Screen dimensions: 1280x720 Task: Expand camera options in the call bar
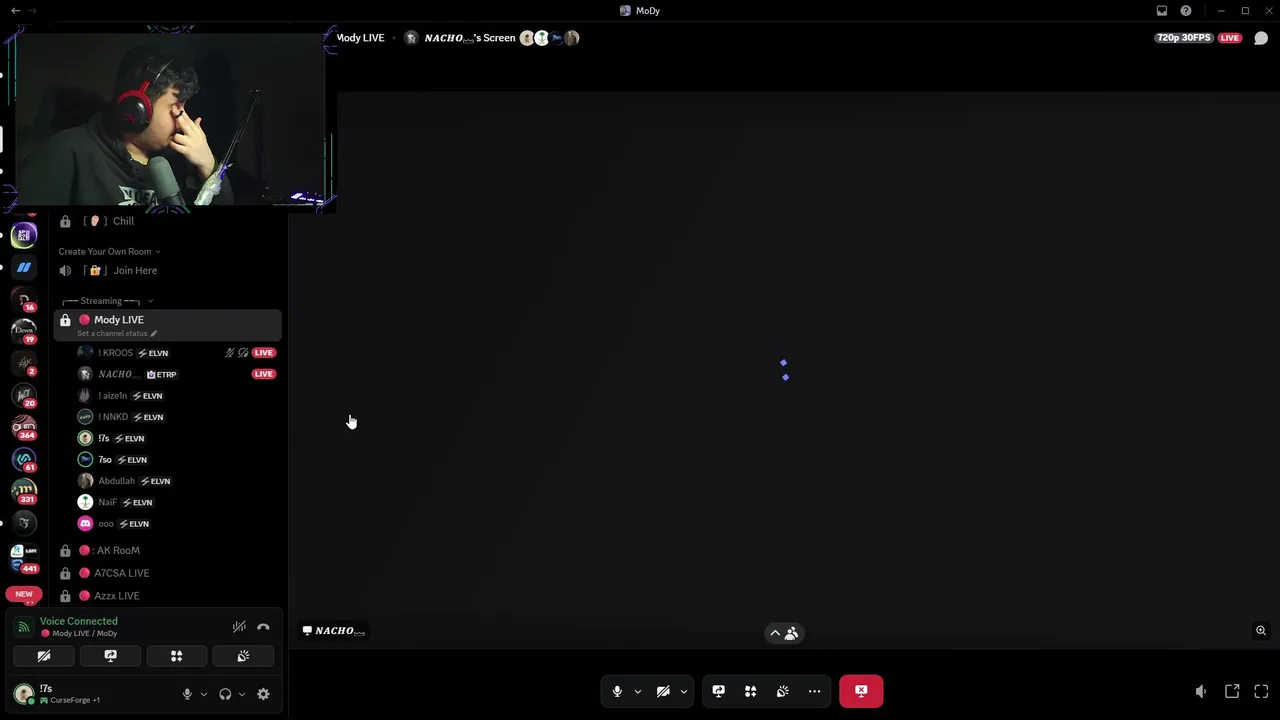683,691
